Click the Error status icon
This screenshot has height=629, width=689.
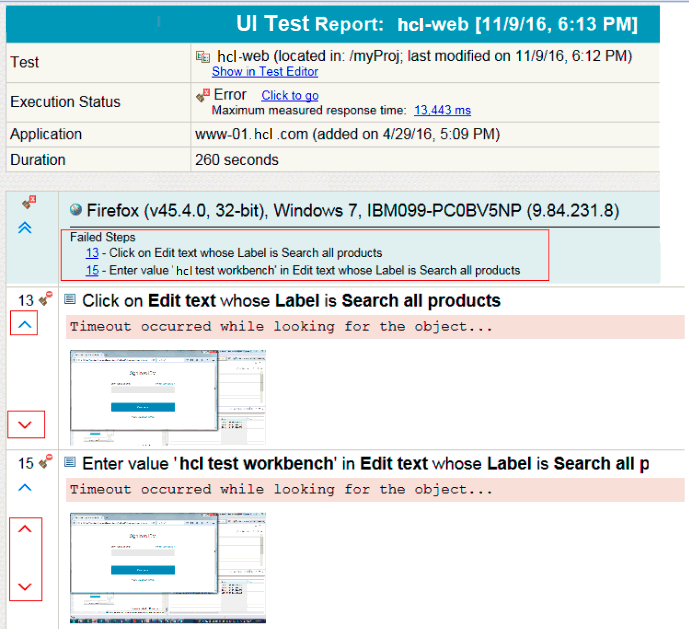[x=203, y=95]
